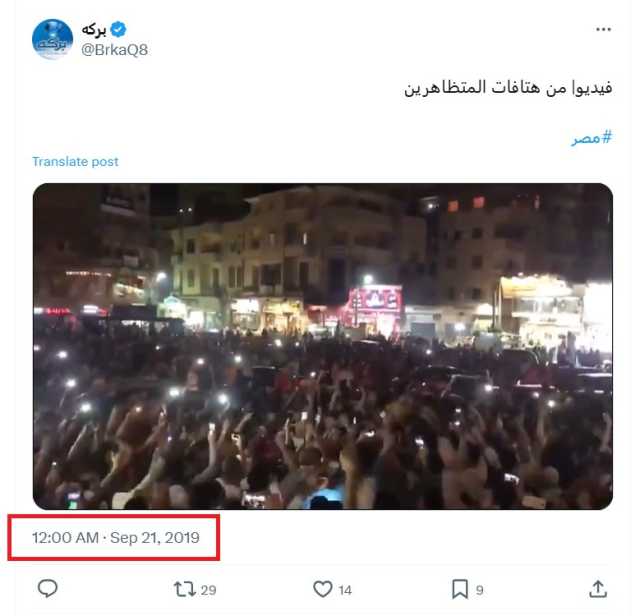Open the share upload icon

[598, 589]
